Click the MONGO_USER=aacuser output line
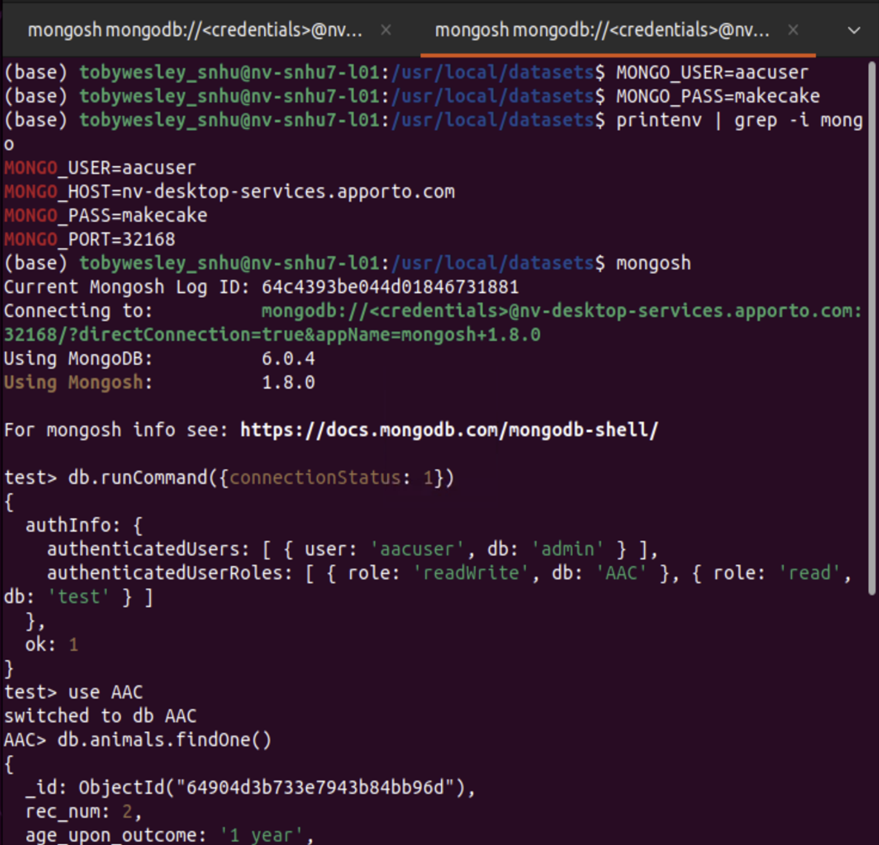 coord(100,167)
